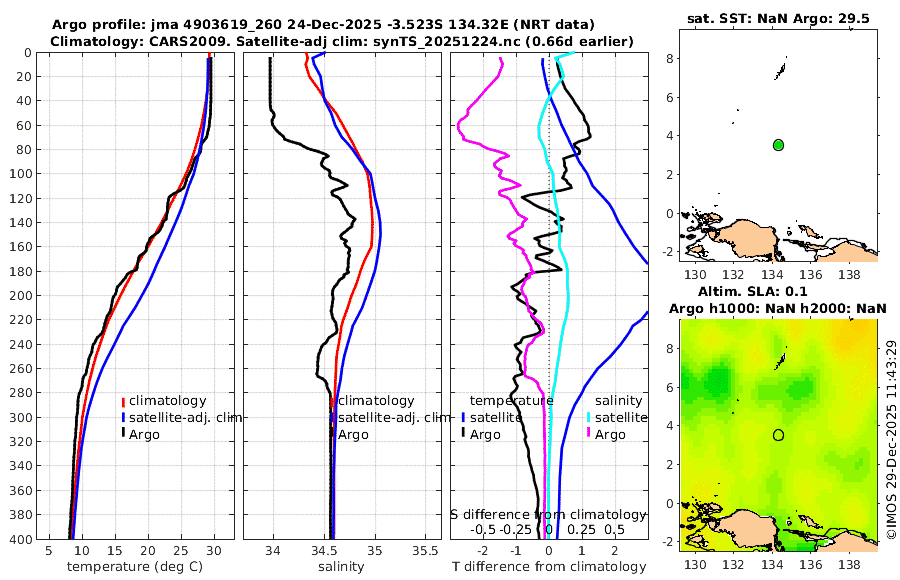Screen dimensions: 900x580
Task: Click the 'Altim. SLA: 0.1' heading
Action: tap(752, 292)
